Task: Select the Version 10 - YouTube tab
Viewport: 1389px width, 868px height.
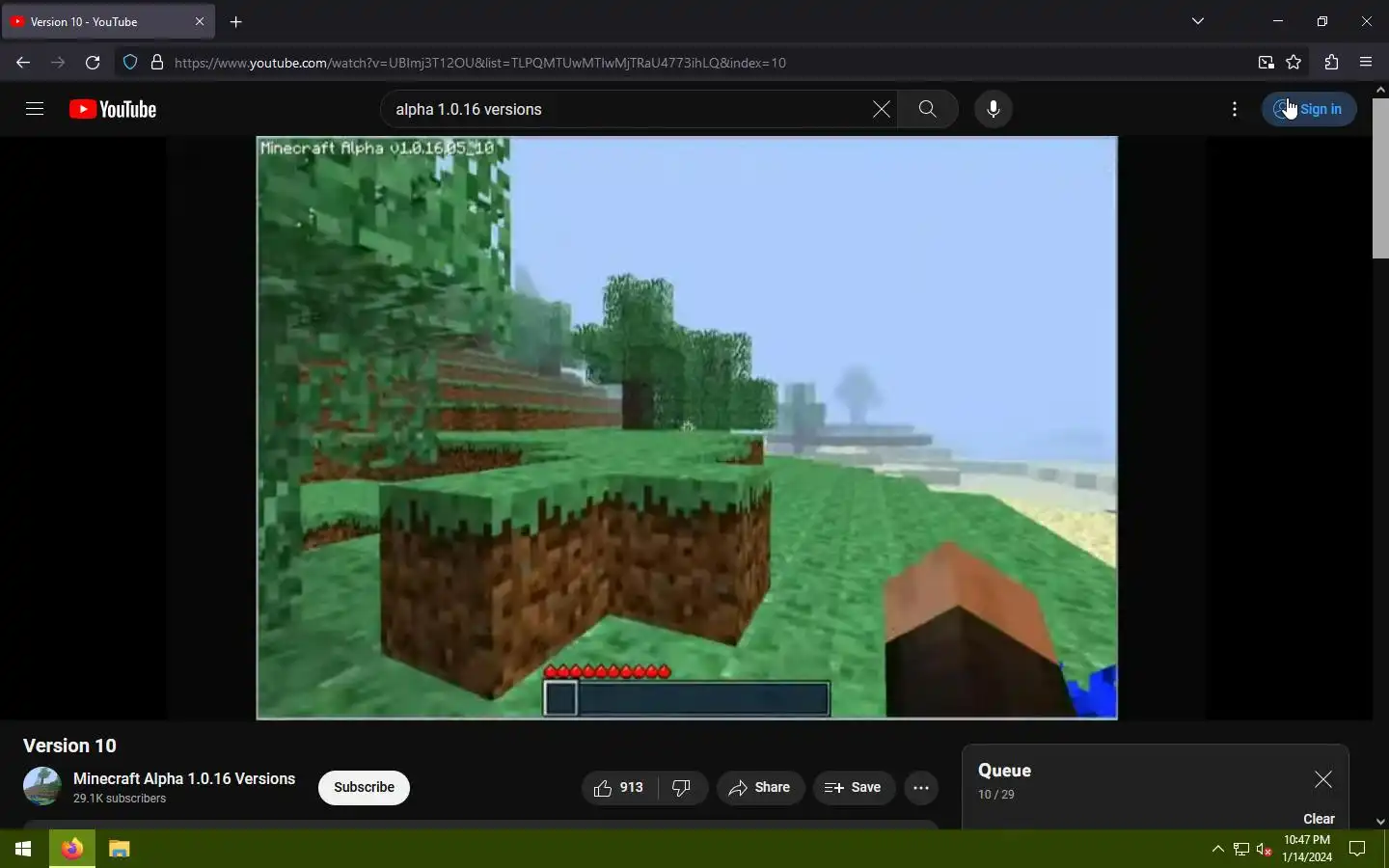Action: (x=106, y=21)
